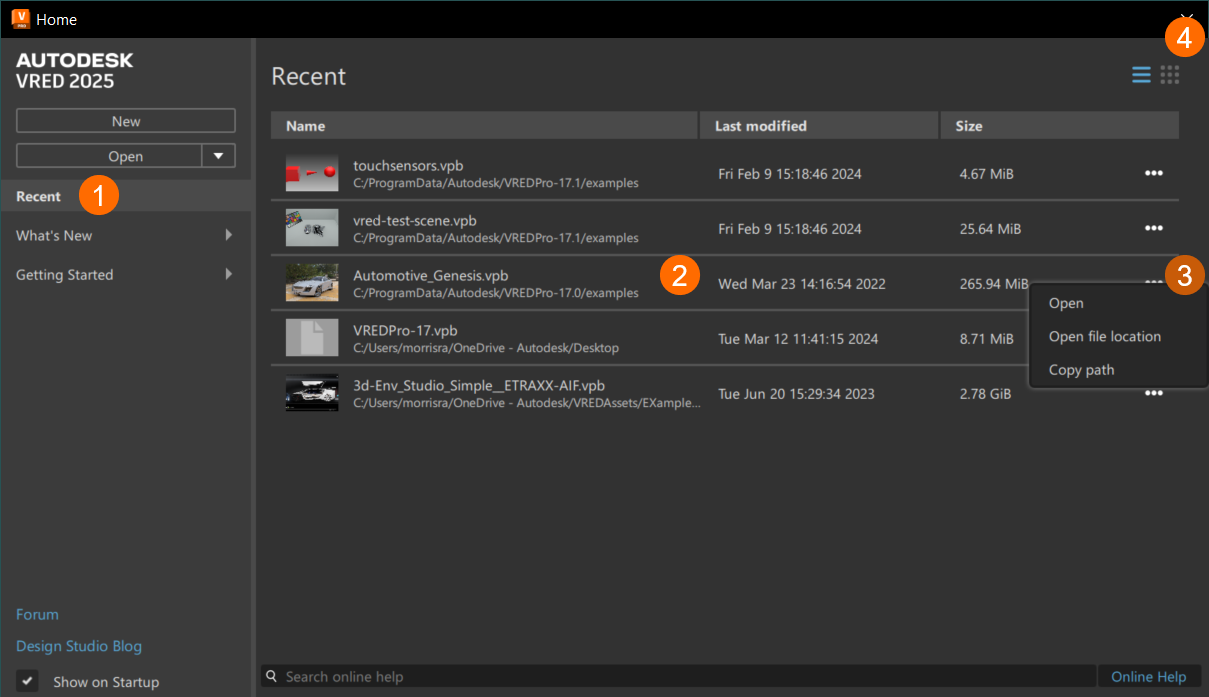Toggle Show on Startup checkbox
This screenshot has height=697, width=1209.
click(28, 681)
